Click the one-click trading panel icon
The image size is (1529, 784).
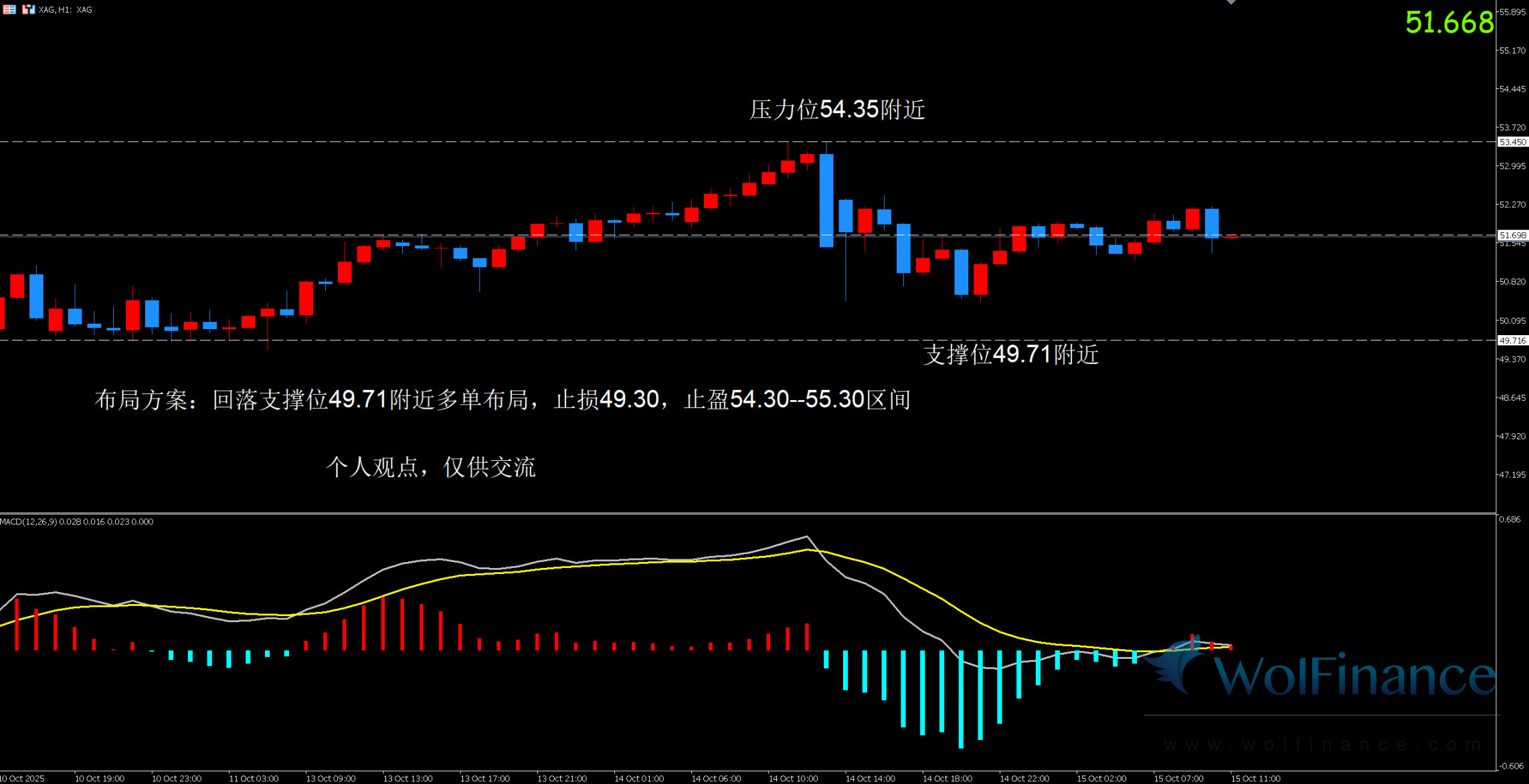[x=28, y=9]
